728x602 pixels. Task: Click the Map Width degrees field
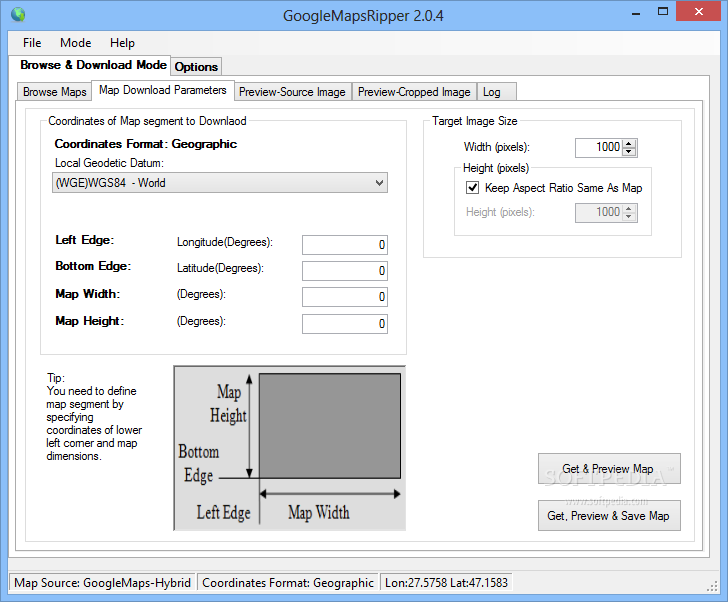point(344,297)
